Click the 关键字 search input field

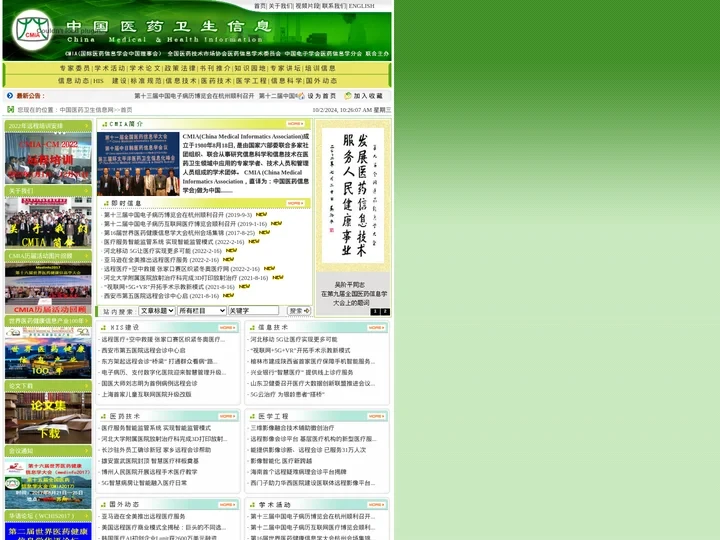click(253, 311)
